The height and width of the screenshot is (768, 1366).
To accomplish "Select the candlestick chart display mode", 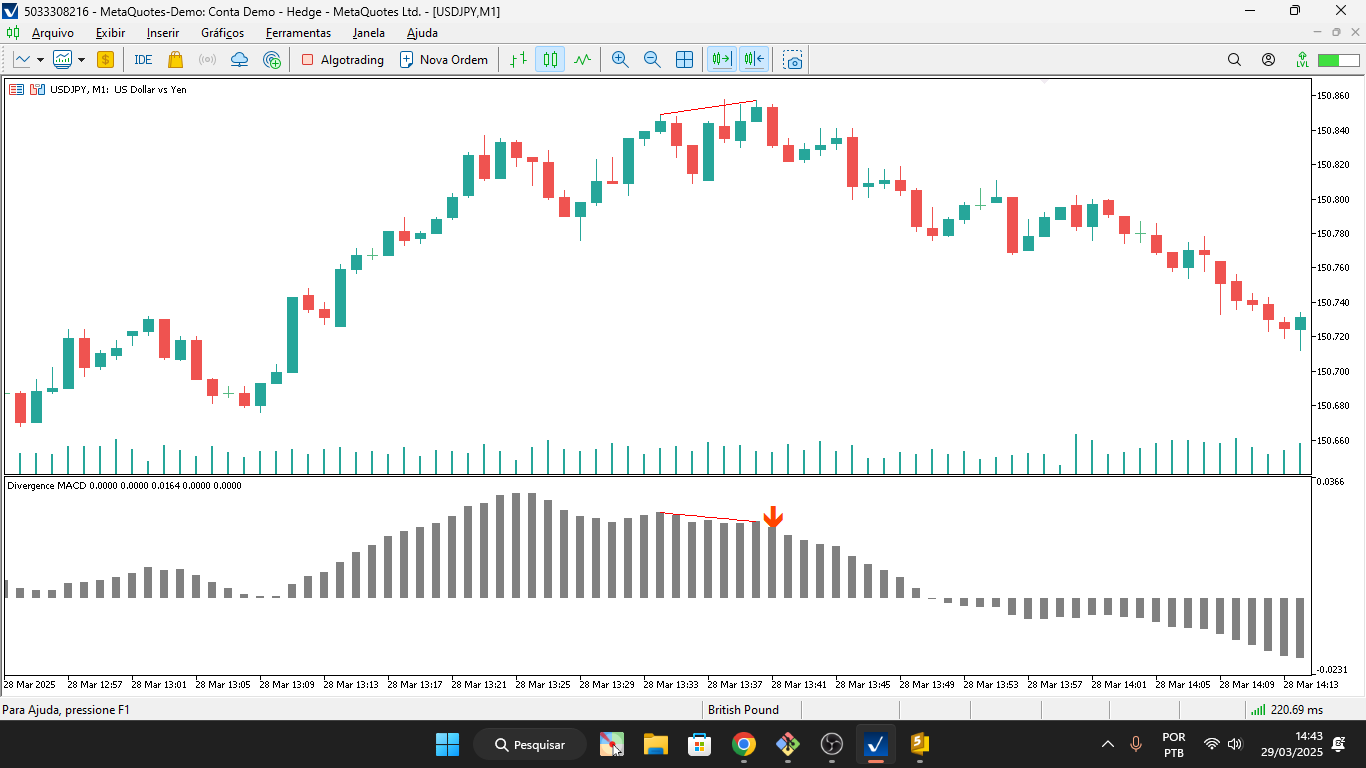I will click(x=548, y=59).
